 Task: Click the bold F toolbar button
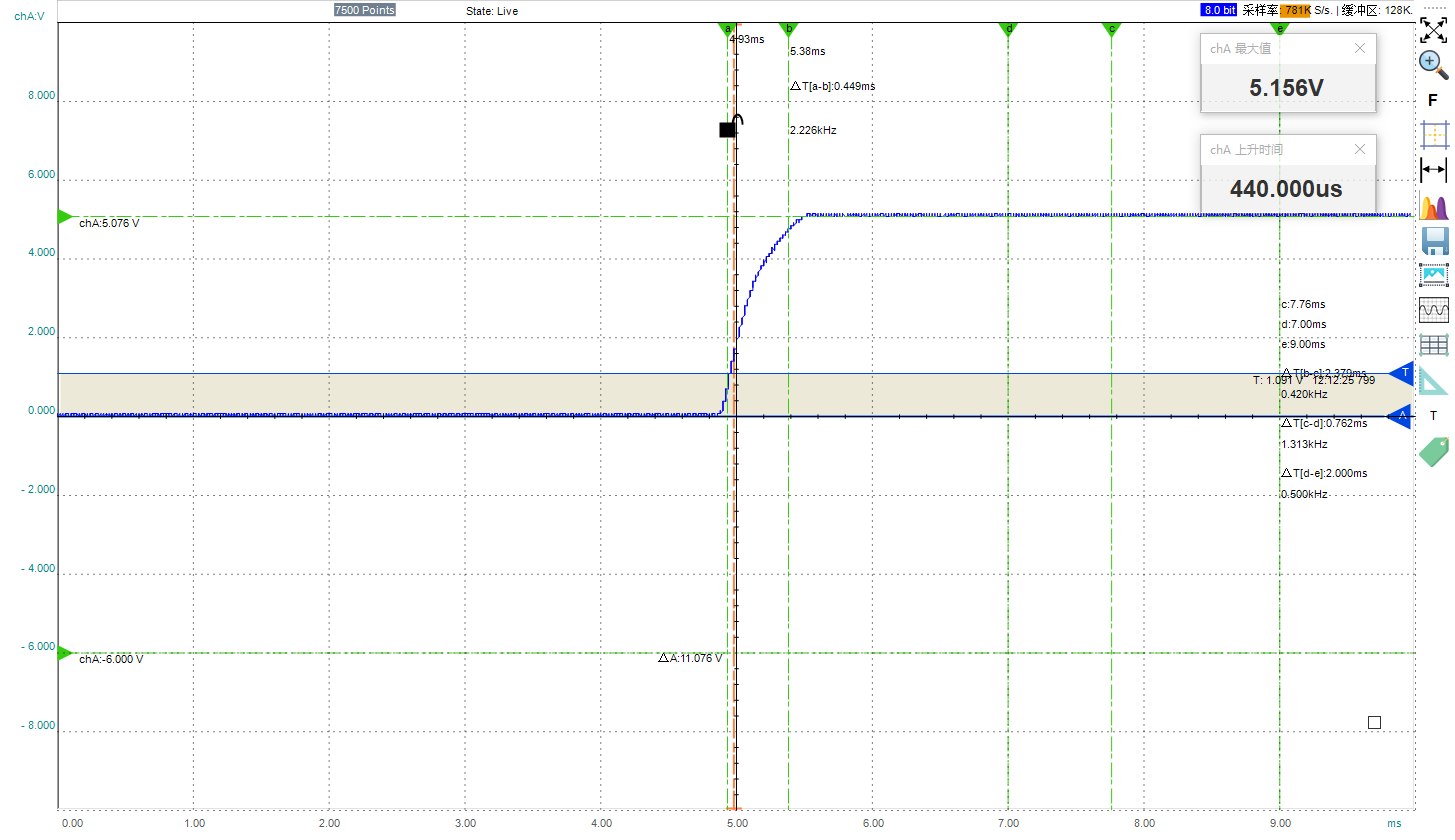tap(1433, 100)
